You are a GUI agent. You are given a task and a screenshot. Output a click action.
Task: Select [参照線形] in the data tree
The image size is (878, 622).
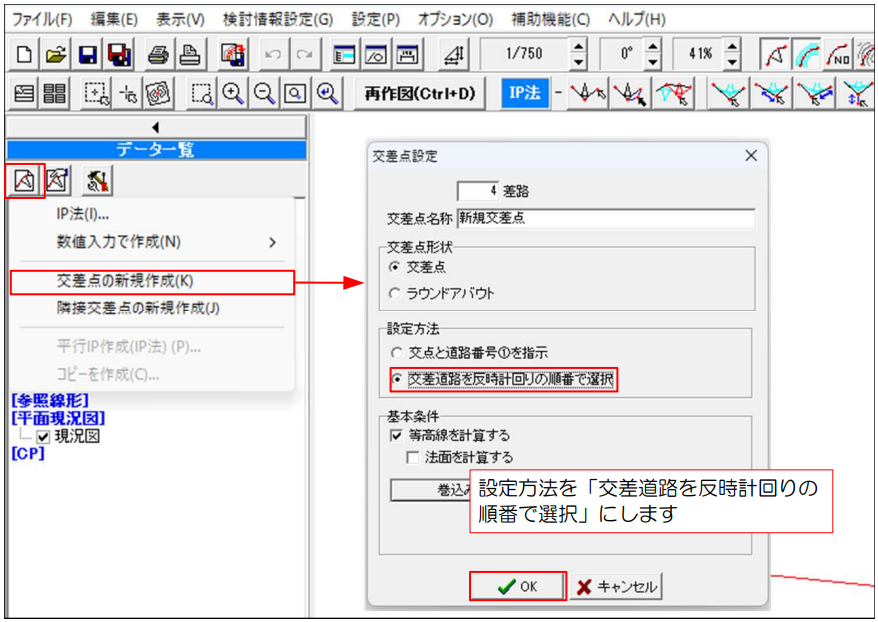[50, 400]
